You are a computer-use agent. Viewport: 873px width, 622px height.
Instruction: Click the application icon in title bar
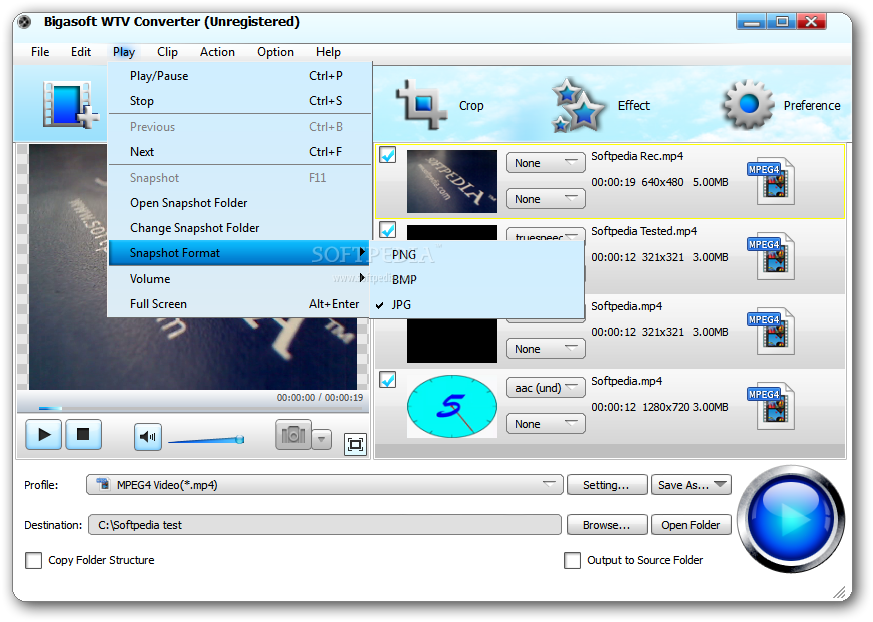click(24, 22)
